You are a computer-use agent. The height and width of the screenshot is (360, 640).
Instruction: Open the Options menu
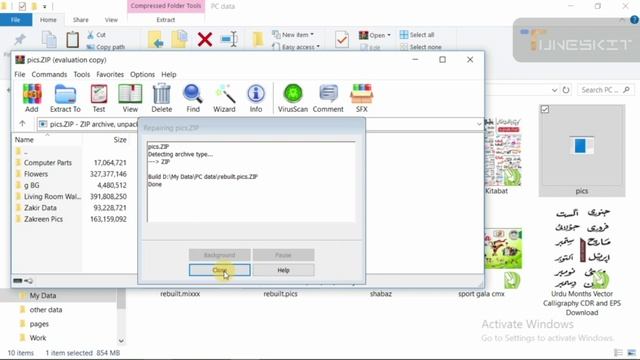click(x=142, y=74)
